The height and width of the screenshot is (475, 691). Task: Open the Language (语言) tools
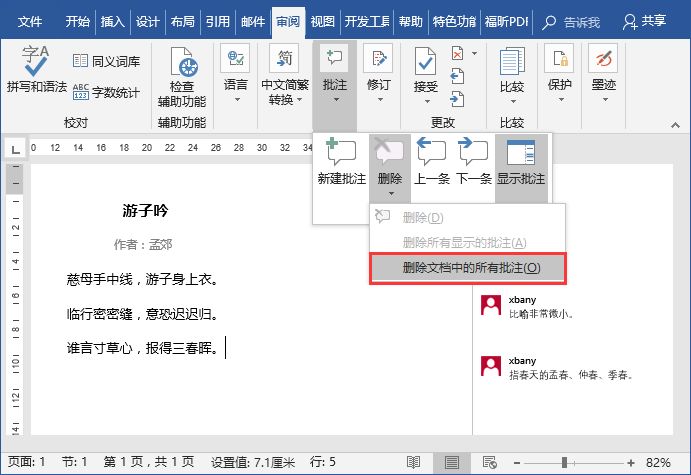click(x=235, y=59)
